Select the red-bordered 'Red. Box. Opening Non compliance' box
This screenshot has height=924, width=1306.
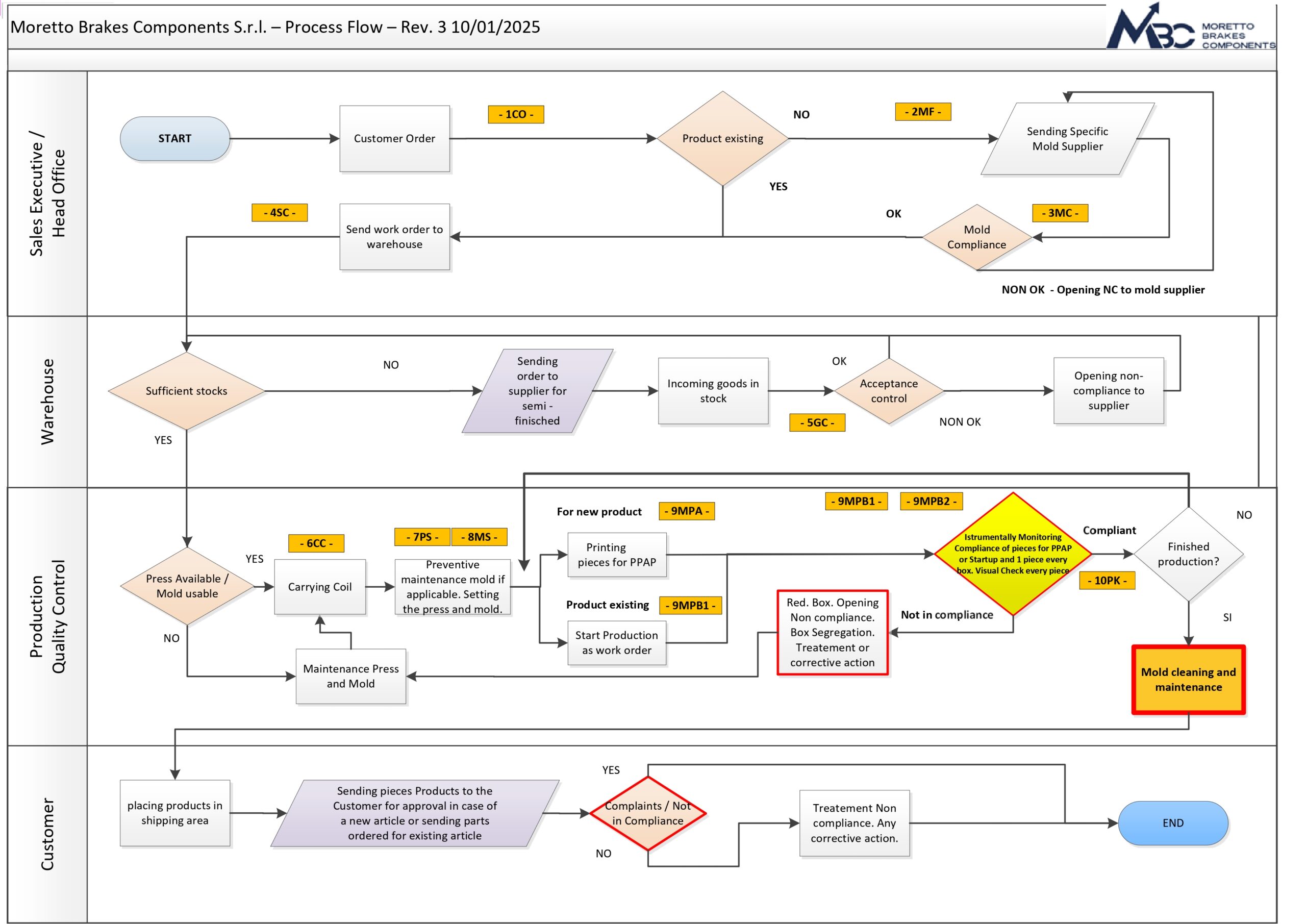[x=832, y=633]
